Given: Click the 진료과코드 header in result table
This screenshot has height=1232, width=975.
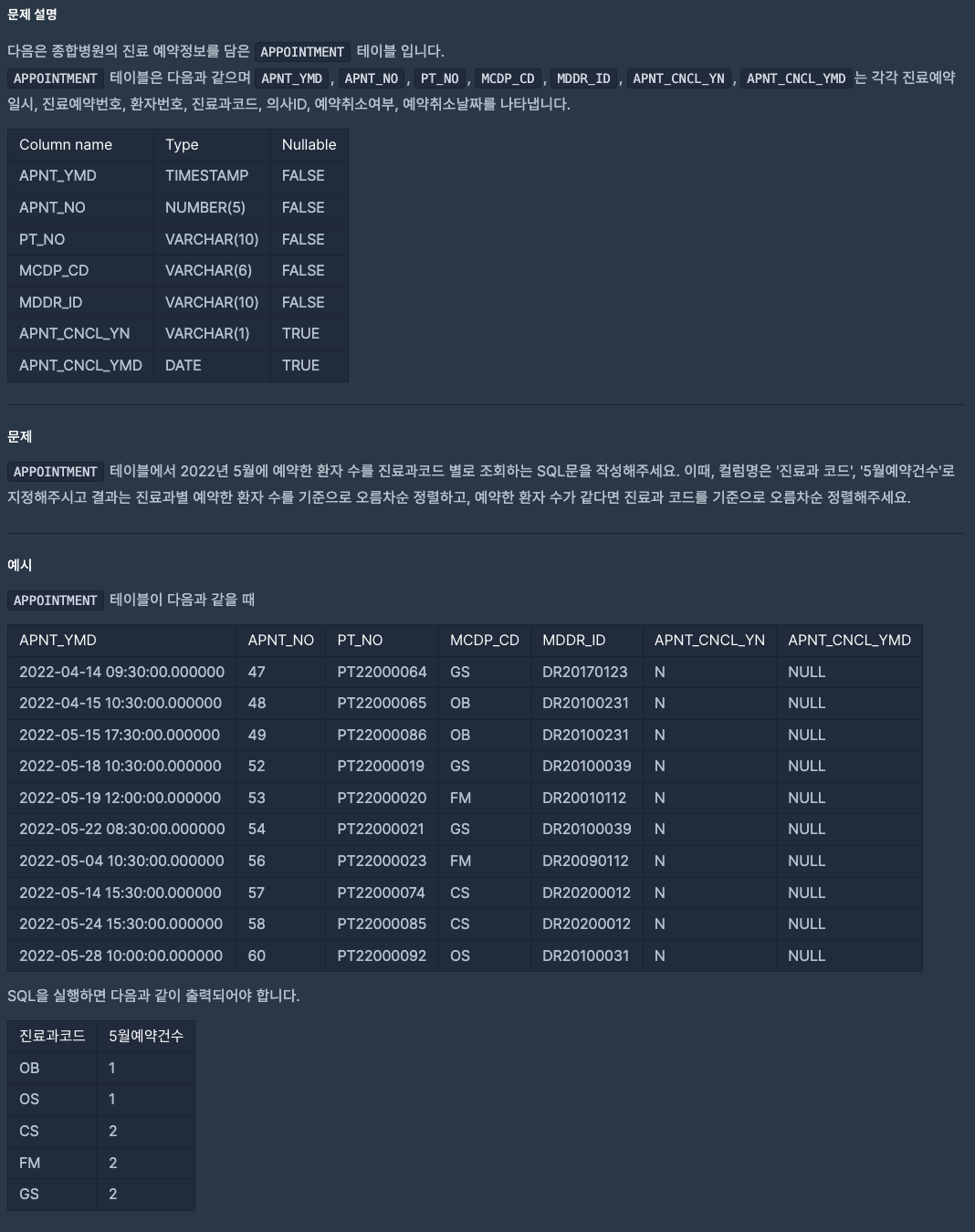Looking at the screenshot, I should [x=51, y=1036].
